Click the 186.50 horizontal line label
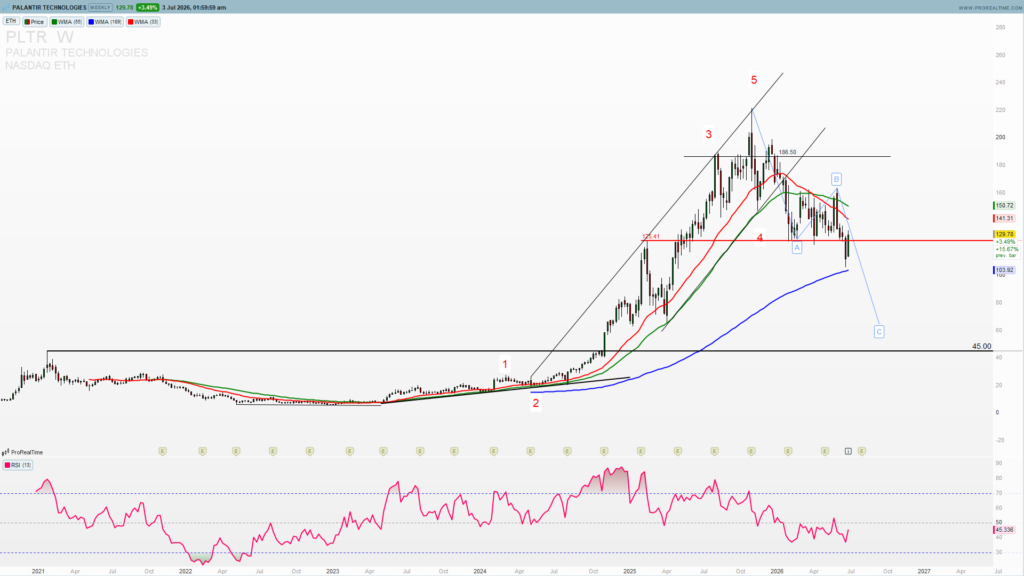Screen dimensions: 1024x576 (787, 152)
